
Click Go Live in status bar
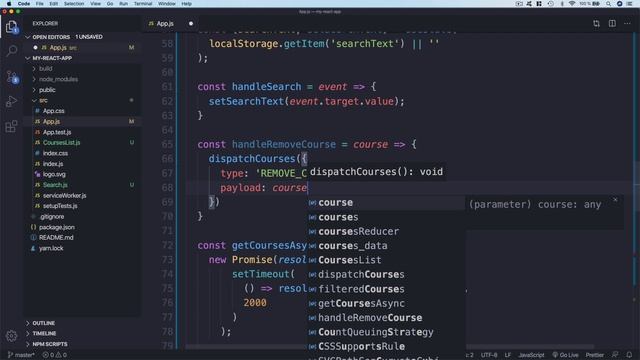(565, 355)
